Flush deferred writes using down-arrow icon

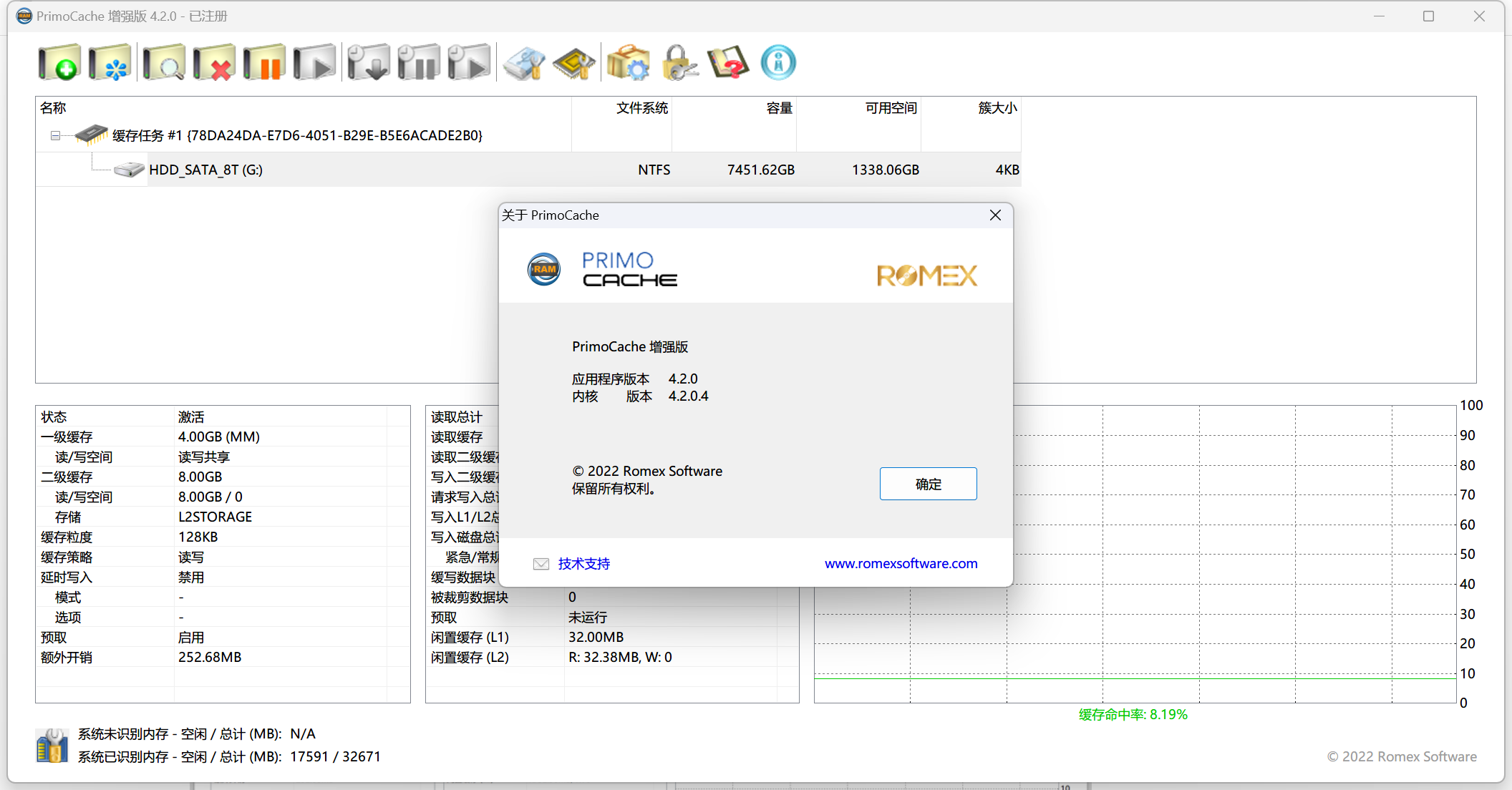click(368, 63)
